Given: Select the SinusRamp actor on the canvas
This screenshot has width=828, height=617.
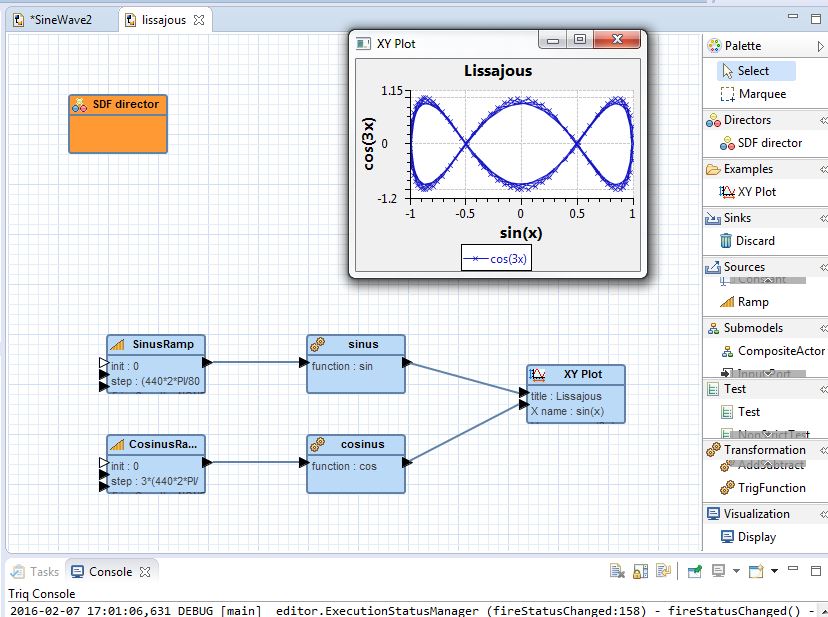Looking at the screenshot, I should pyautogui.click(x=156, y=364).
